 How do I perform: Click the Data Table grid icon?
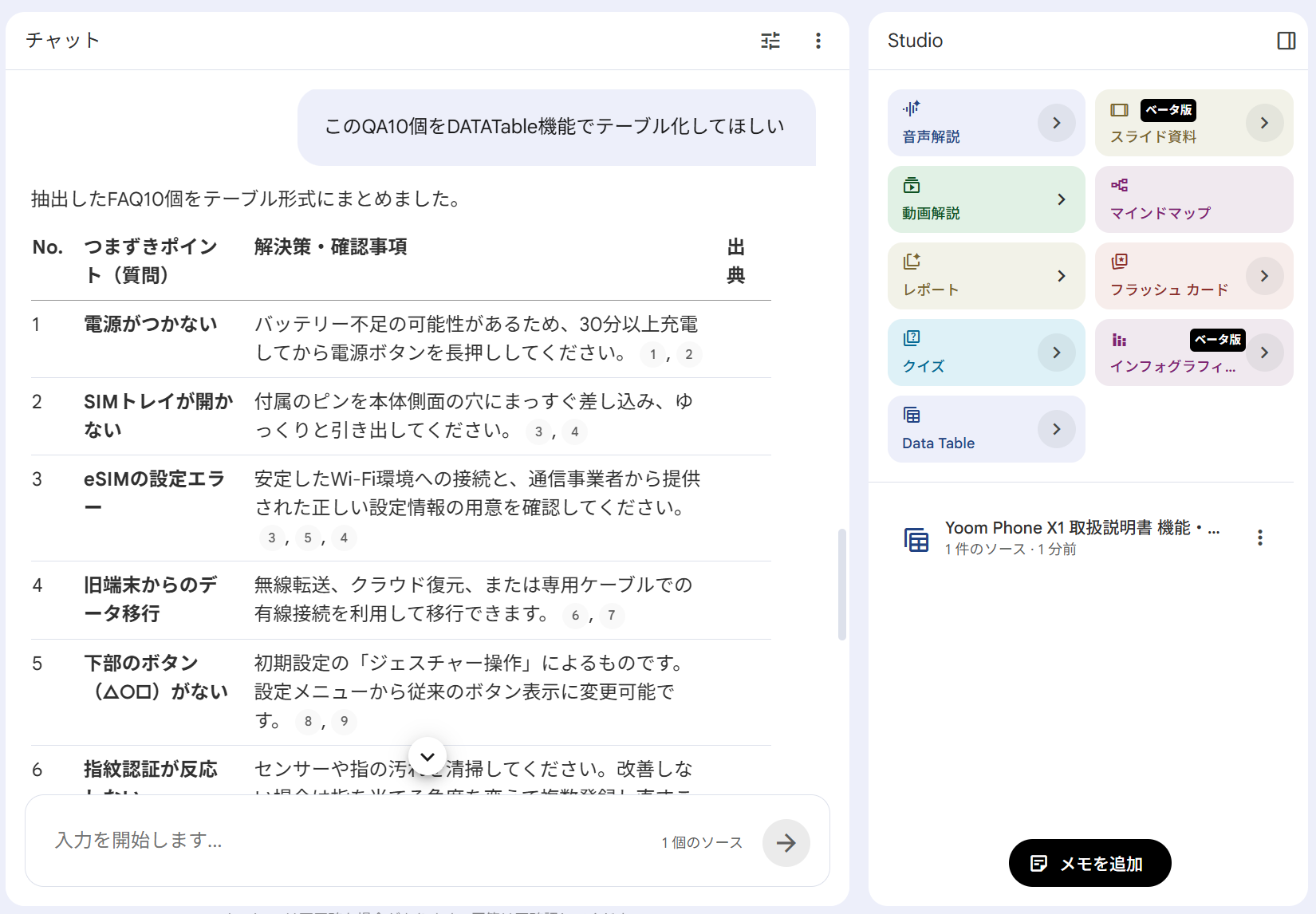click(912, 415)
